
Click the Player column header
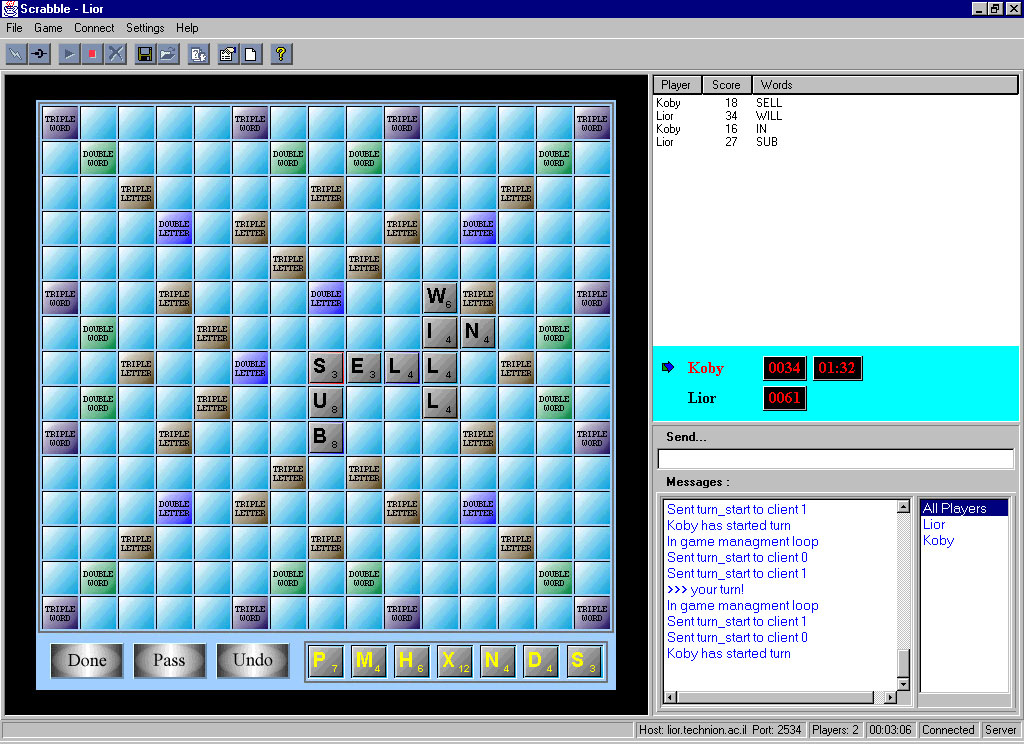coord(677,85)
